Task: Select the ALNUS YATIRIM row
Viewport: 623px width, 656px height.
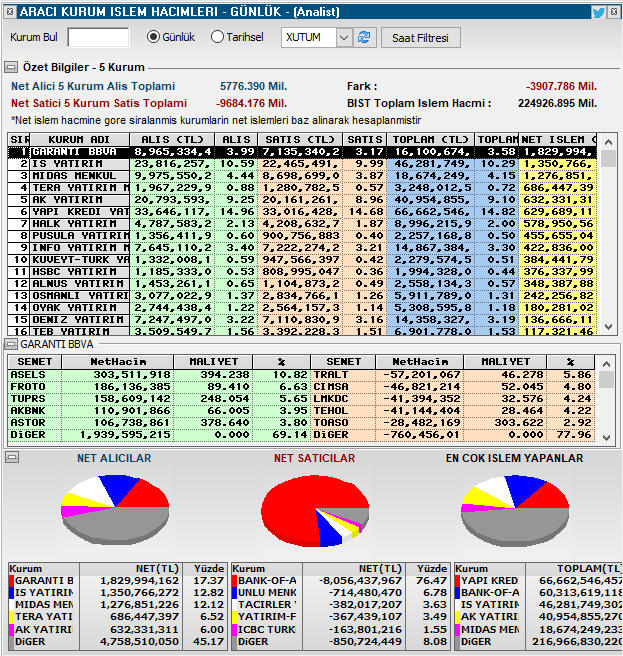Action: 302,284
